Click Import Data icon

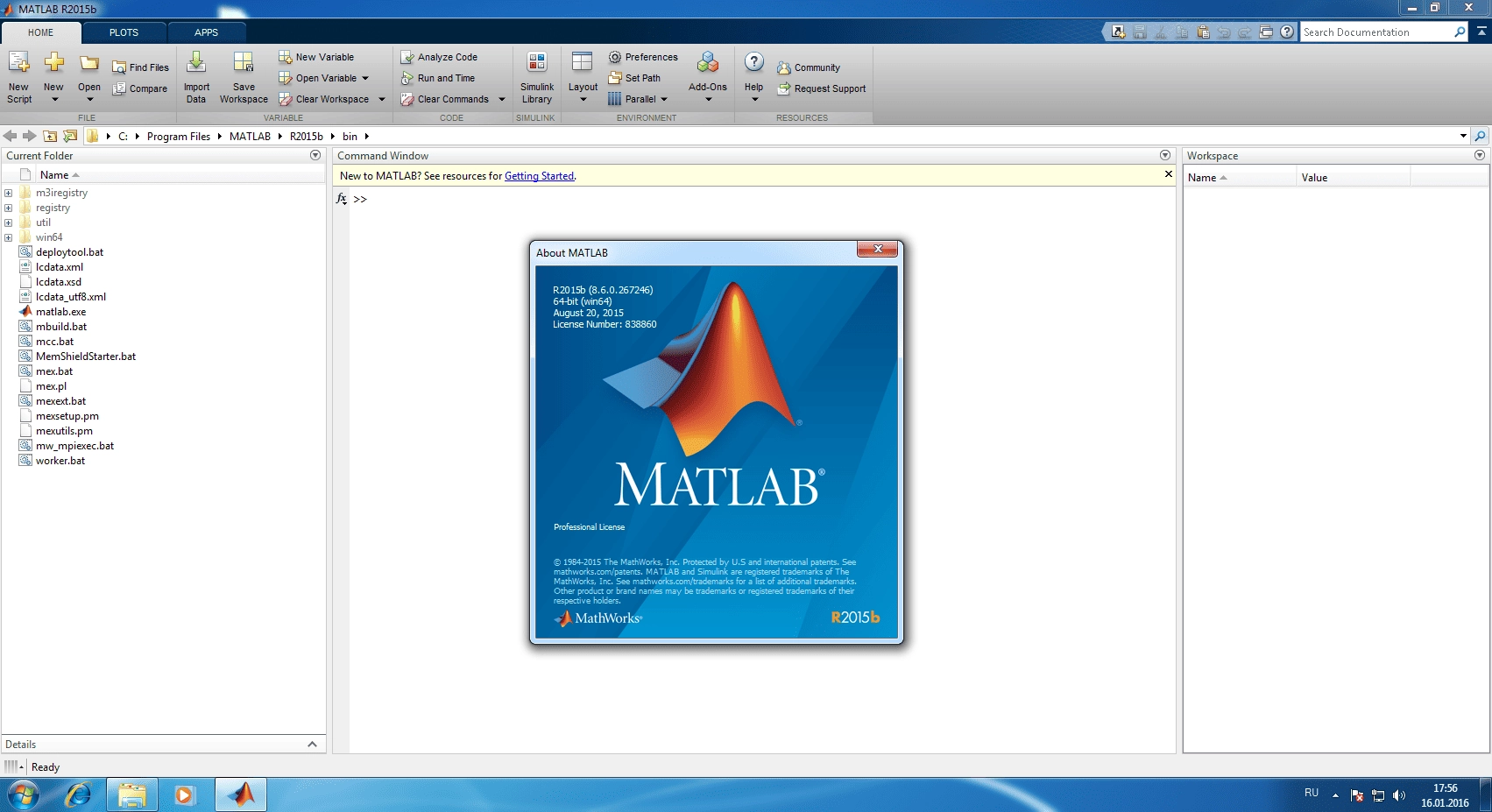196,62
